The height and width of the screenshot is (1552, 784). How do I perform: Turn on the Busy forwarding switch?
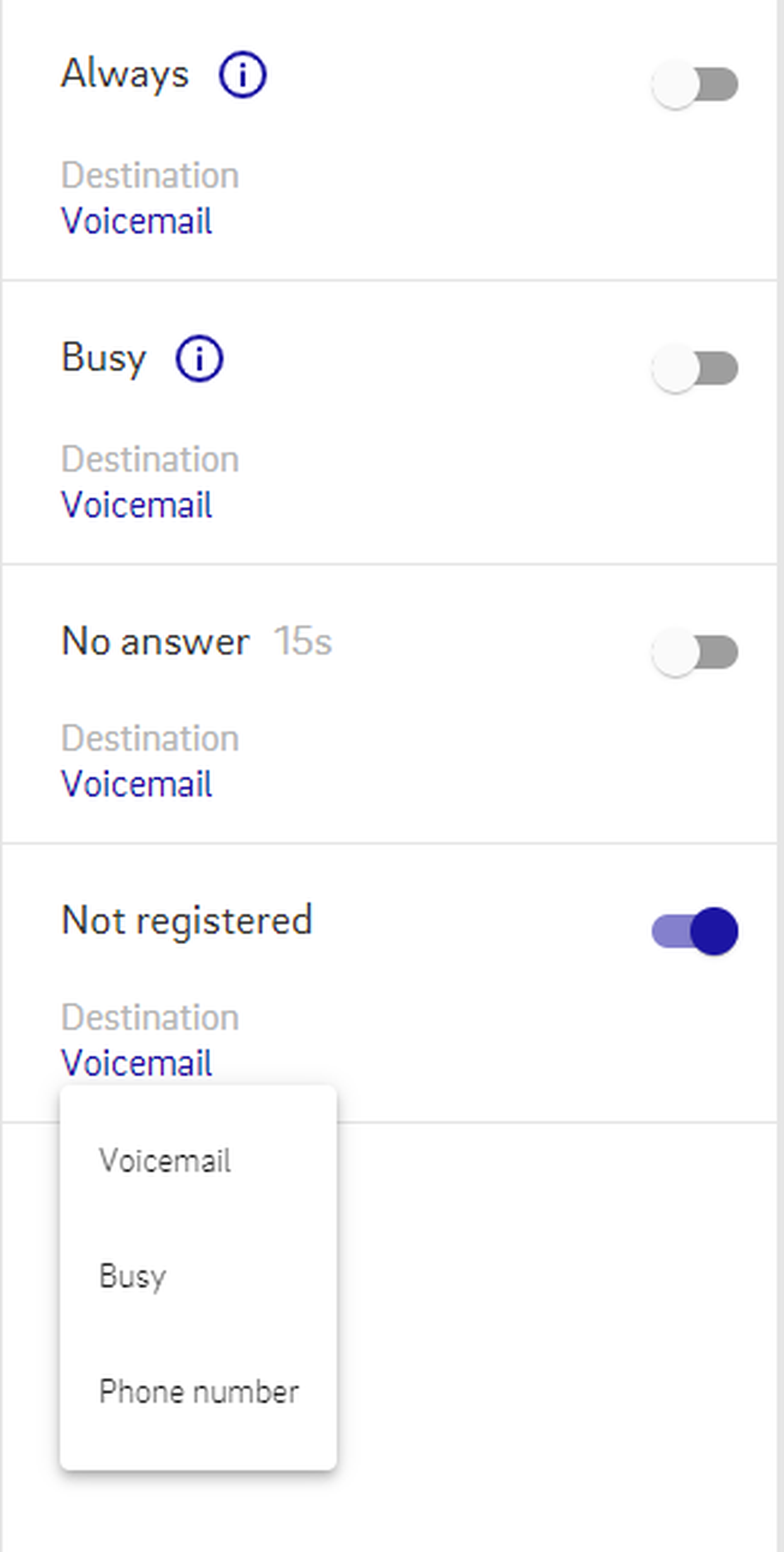click(x=695, y=368)
